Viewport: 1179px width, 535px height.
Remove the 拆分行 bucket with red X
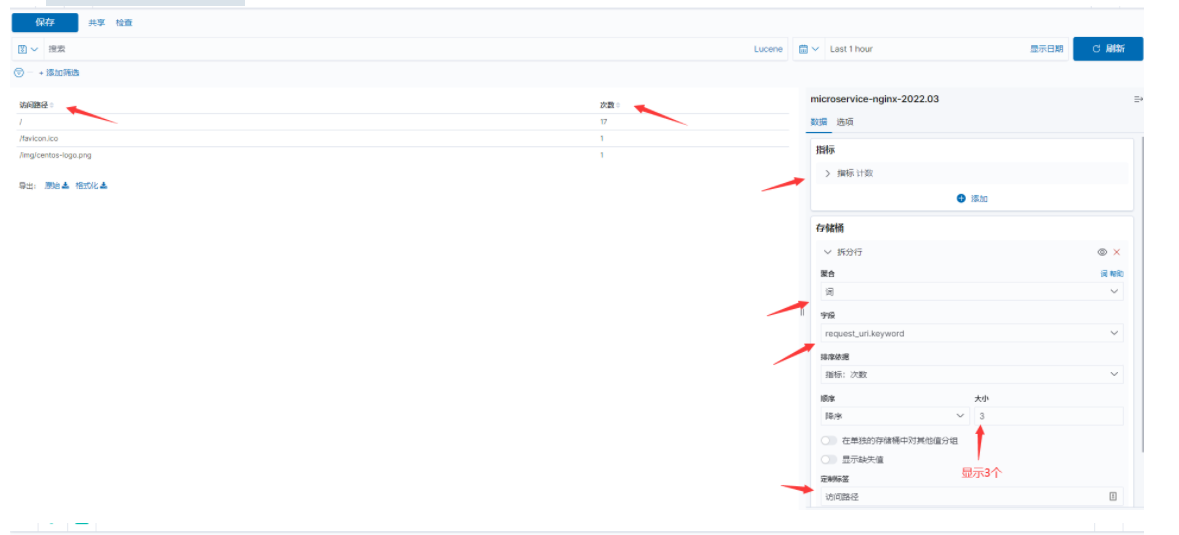pyautogui.click(x=1117, y=252)
